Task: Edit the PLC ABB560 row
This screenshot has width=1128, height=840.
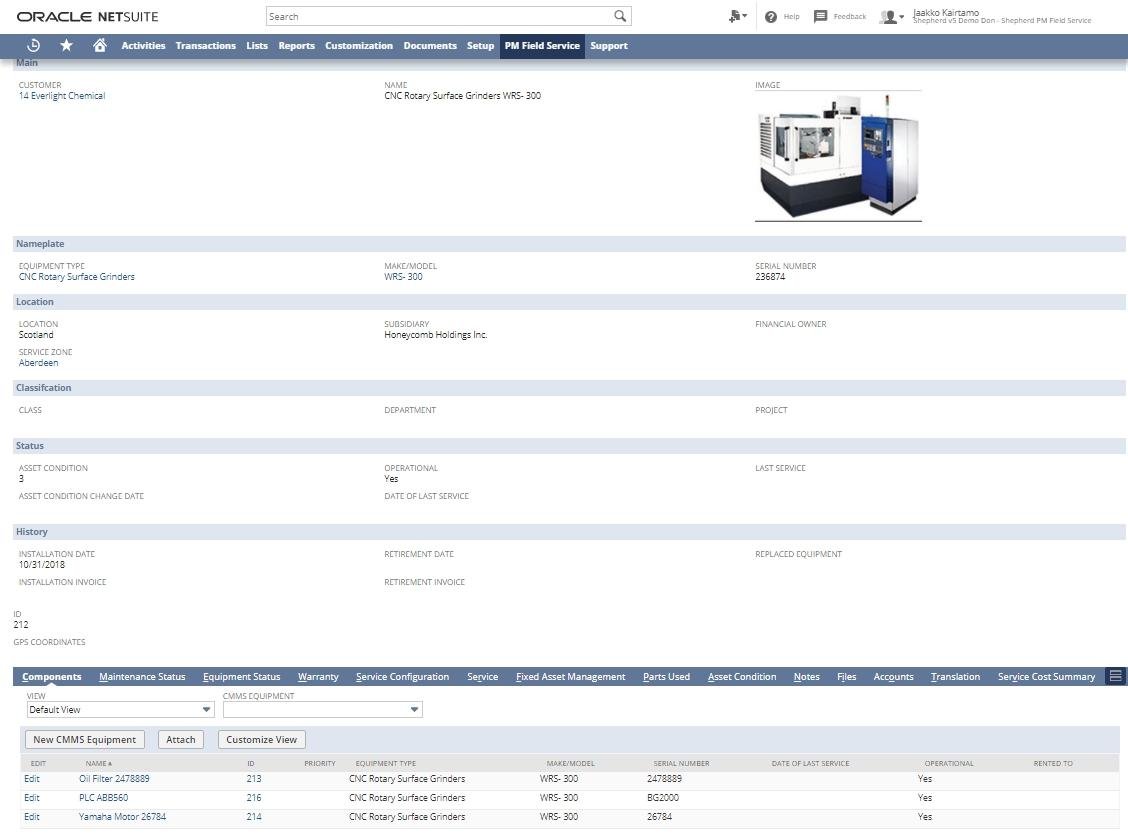Action: pos(32,798)
